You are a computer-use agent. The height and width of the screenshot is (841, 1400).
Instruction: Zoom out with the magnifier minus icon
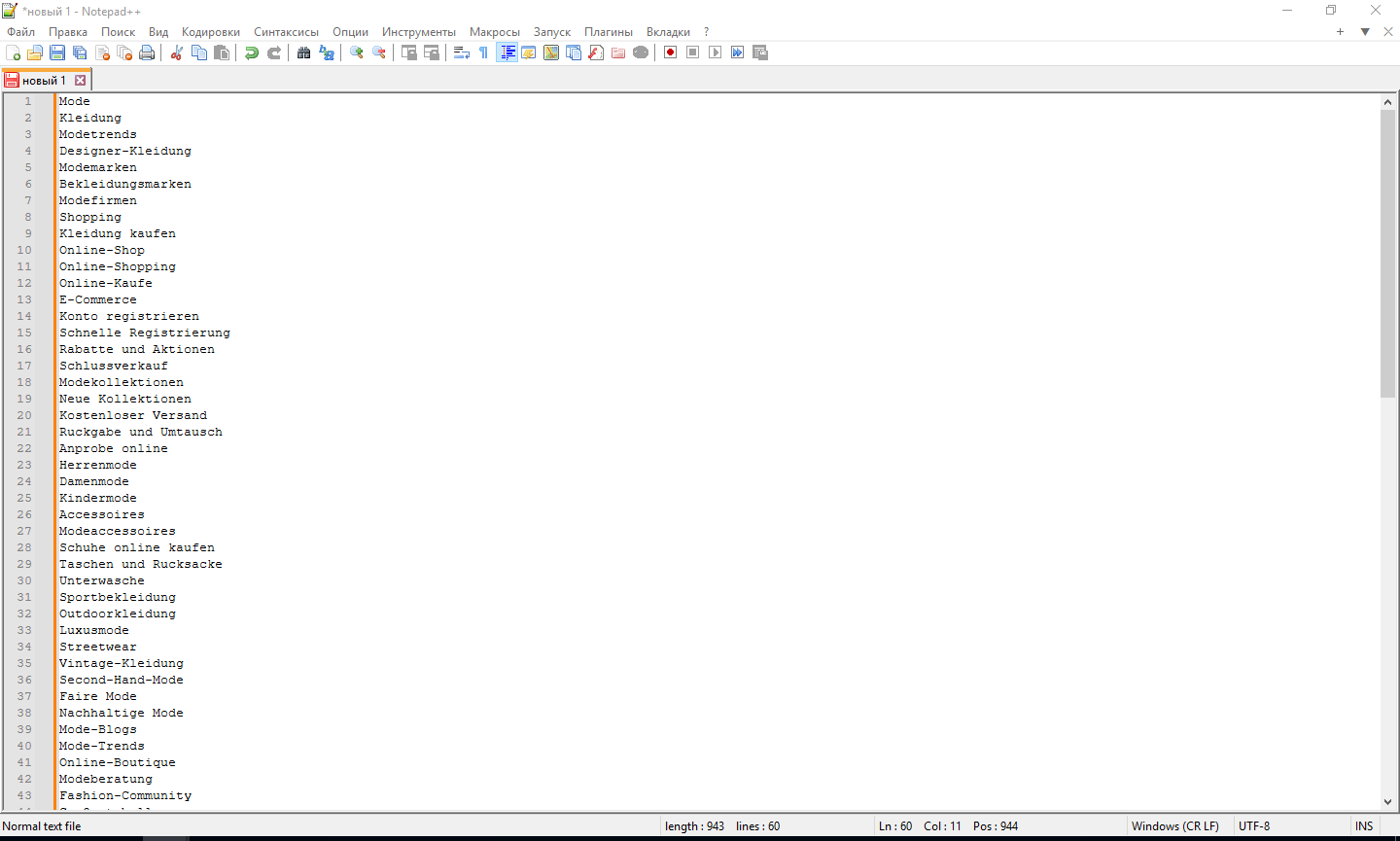click(379, 53)
